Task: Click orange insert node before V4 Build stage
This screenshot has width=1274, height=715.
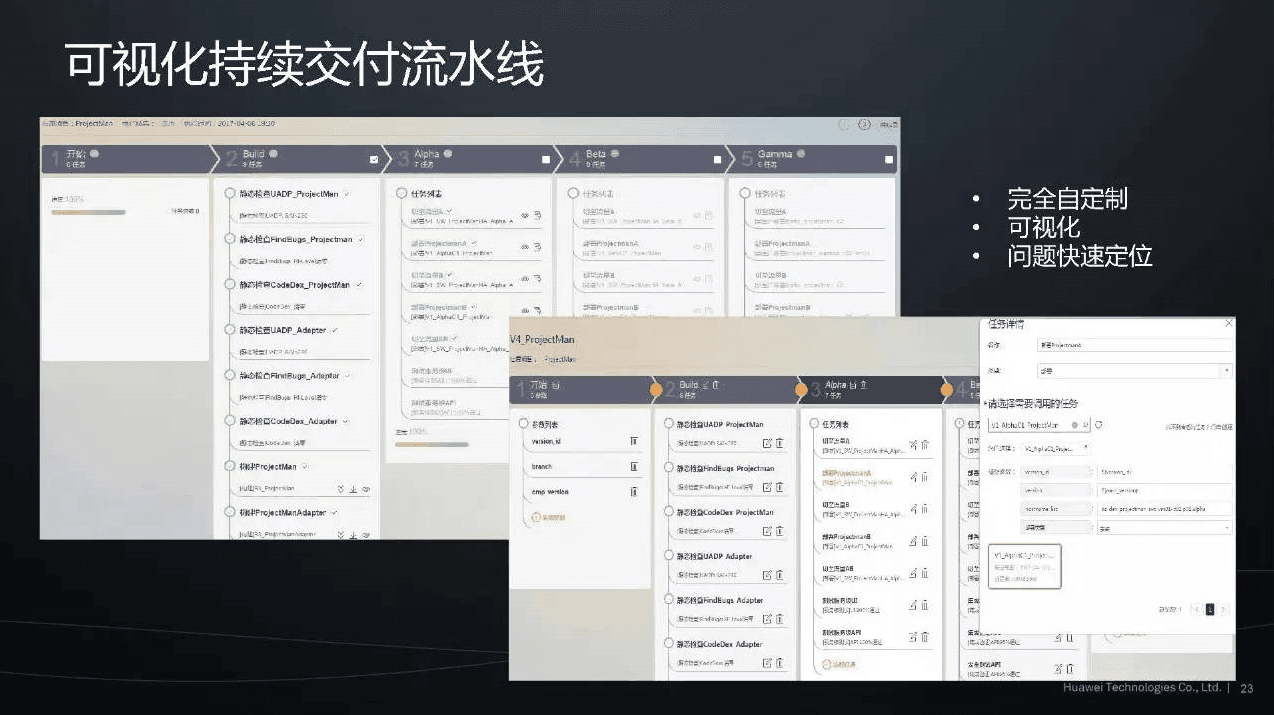Action: 656,389
